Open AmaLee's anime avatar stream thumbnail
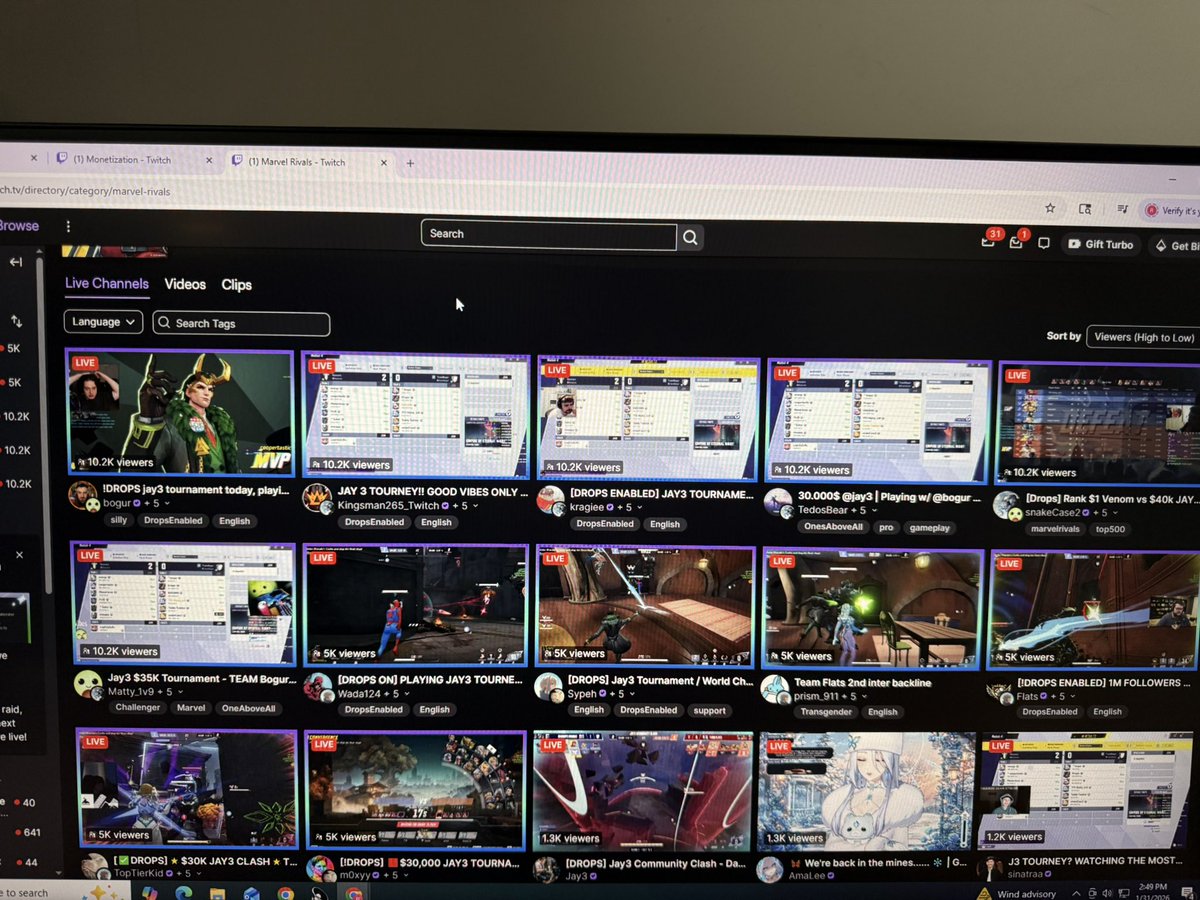The height and width of the screenshot is (900, 1200). [865, 790]
